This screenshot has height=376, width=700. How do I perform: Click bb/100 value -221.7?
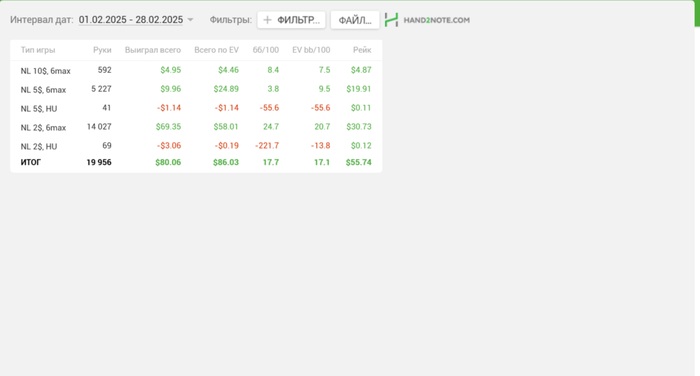tap(267, 146)
